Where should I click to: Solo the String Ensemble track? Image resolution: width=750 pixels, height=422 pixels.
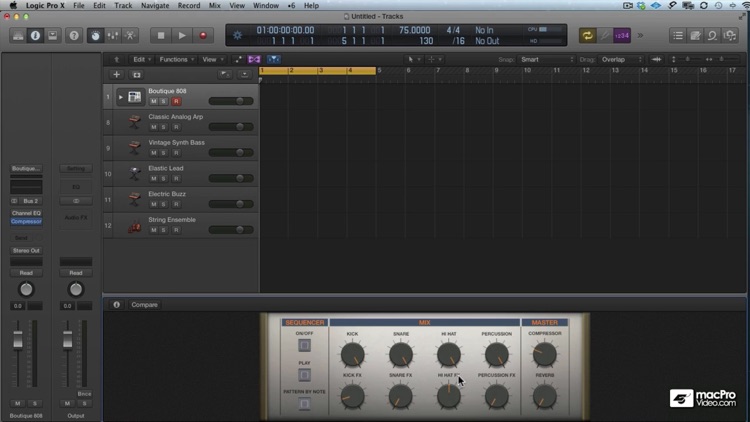(x=164, y=230)
